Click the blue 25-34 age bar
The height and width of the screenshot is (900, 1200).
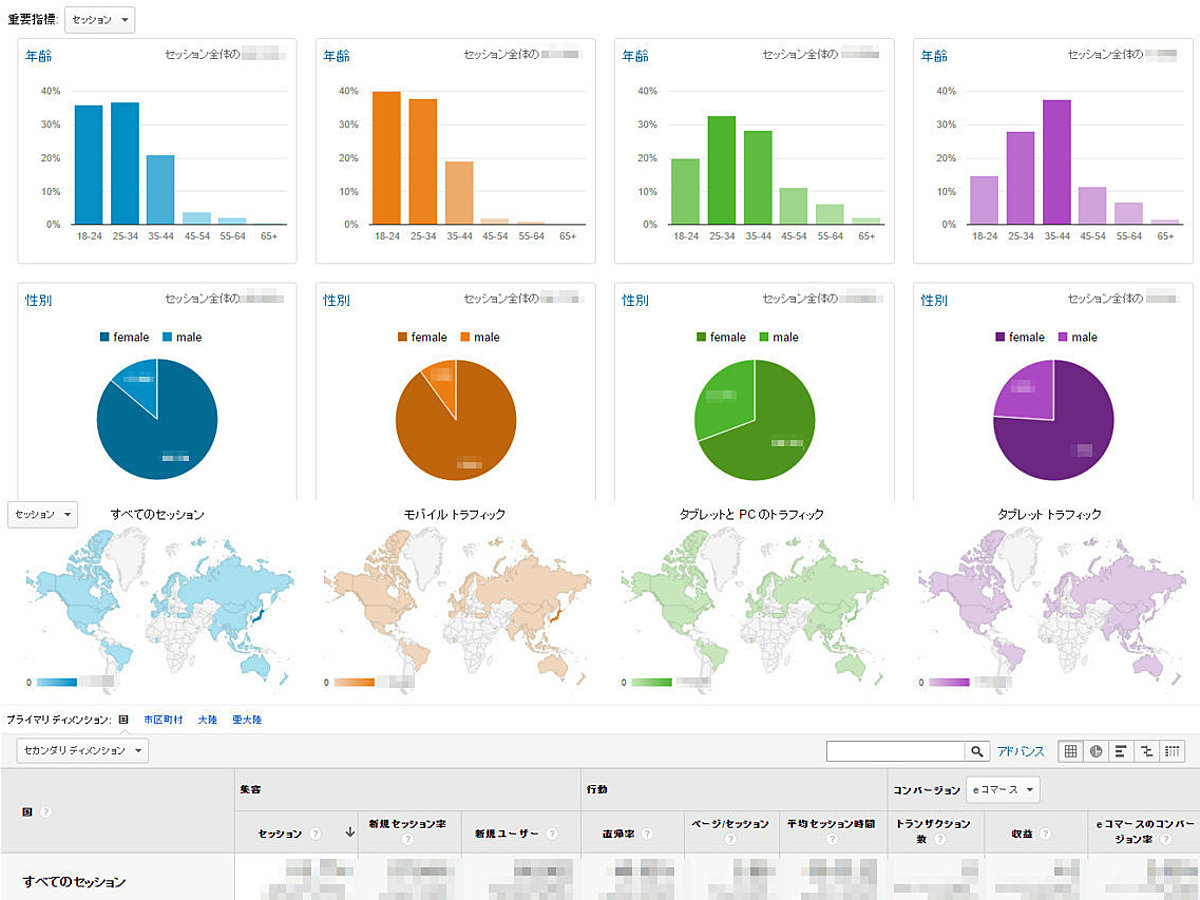click(x=125, y=163)
